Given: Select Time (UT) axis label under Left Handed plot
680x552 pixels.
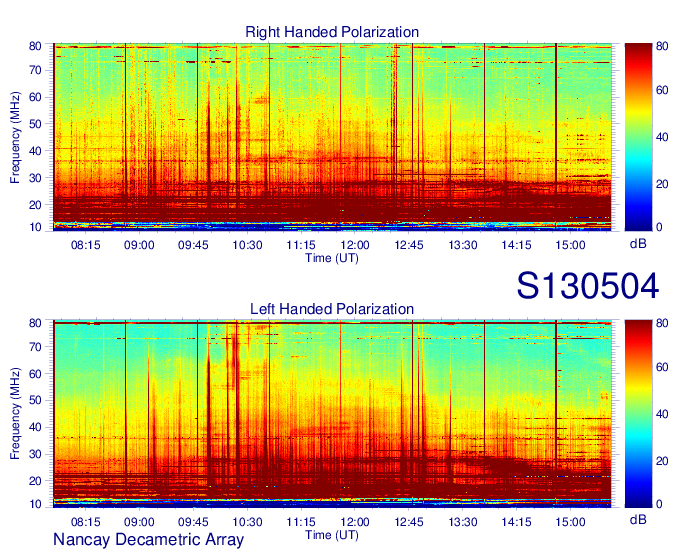Looking at the screenshot, I should pyautogui.click(x=332, y=535).
